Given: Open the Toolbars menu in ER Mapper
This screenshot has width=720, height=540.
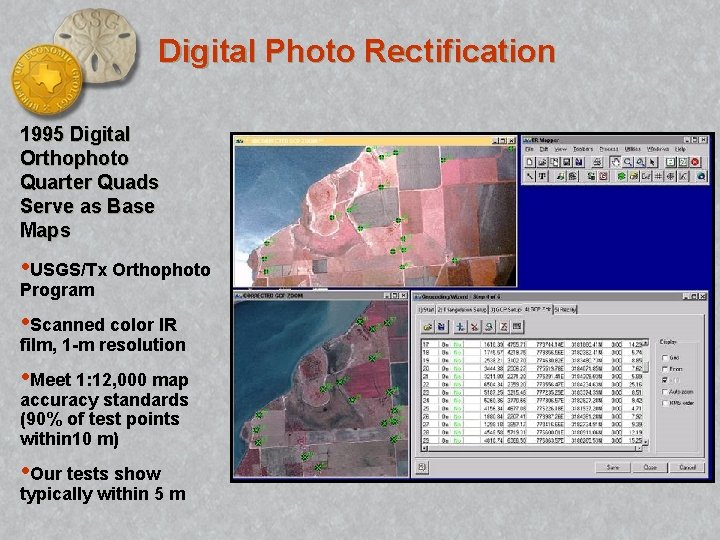Looking at the screenshot, I should pyautogui.click(x=583, y=149).
